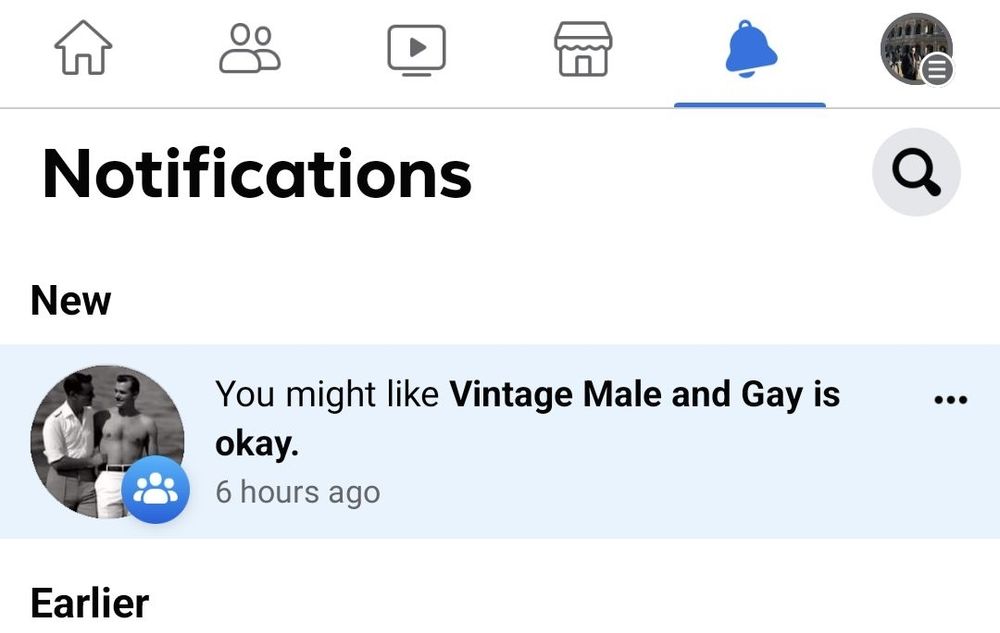Tap the 'Notifications' page heading
Viewport: 1000px width, 633px height.
(x=257, y=173)
